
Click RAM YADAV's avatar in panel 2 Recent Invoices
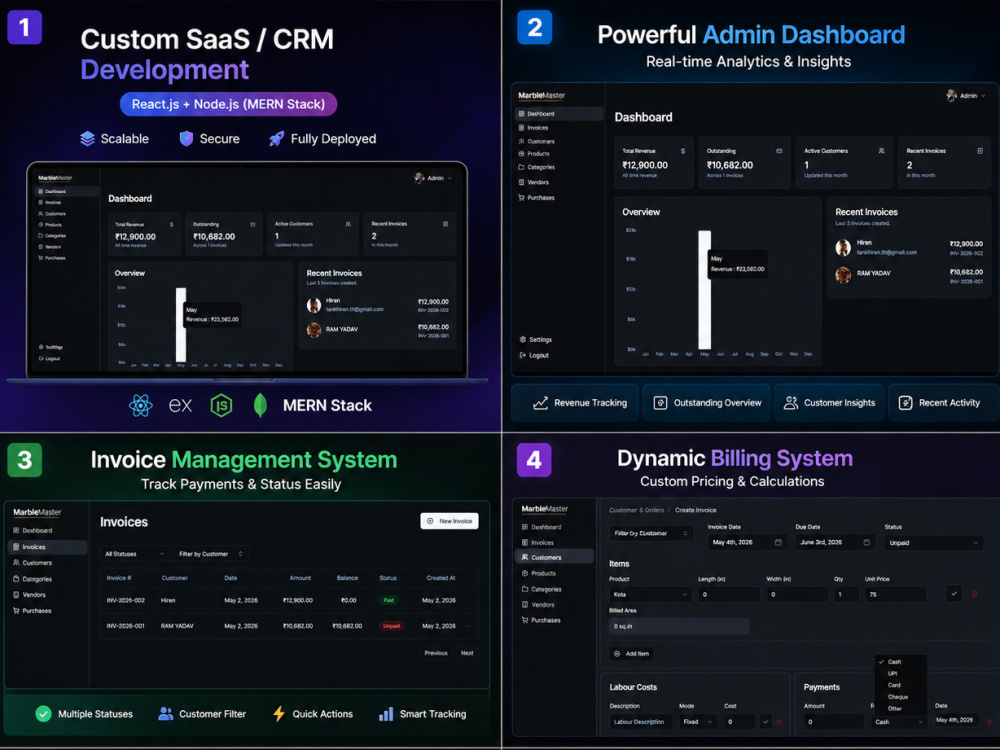pyautogui.click(x=843, y=275)
